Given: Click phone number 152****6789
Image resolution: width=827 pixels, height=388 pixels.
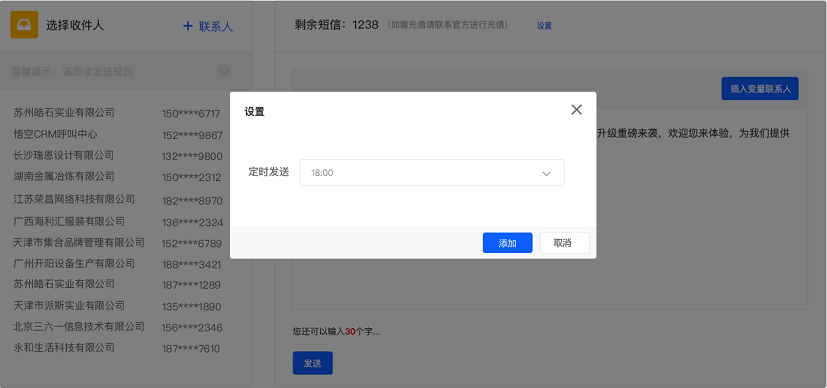Looking at the screenshot, I should 192,244.
